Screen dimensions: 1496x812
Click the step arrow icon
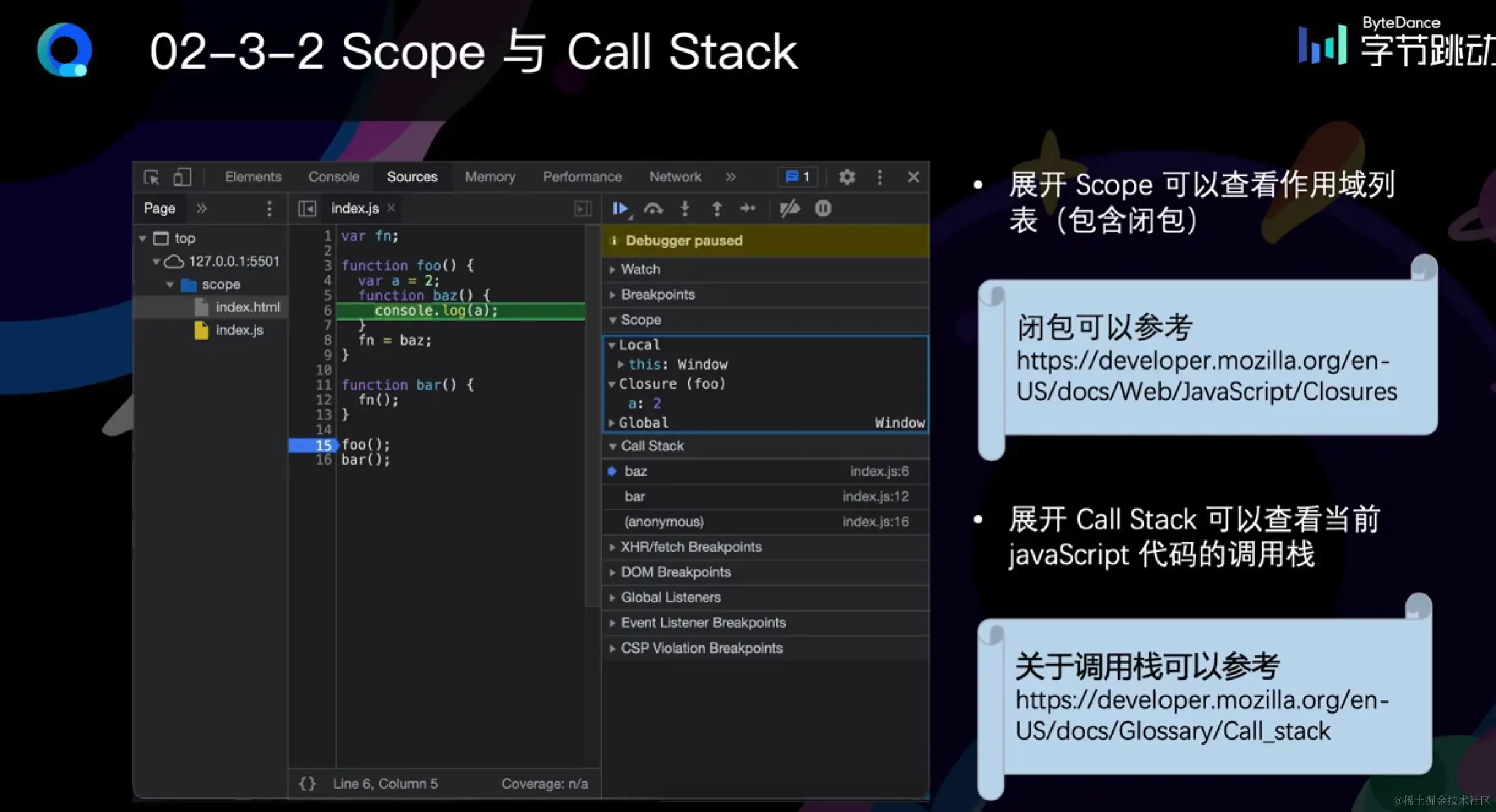point(748,209)
